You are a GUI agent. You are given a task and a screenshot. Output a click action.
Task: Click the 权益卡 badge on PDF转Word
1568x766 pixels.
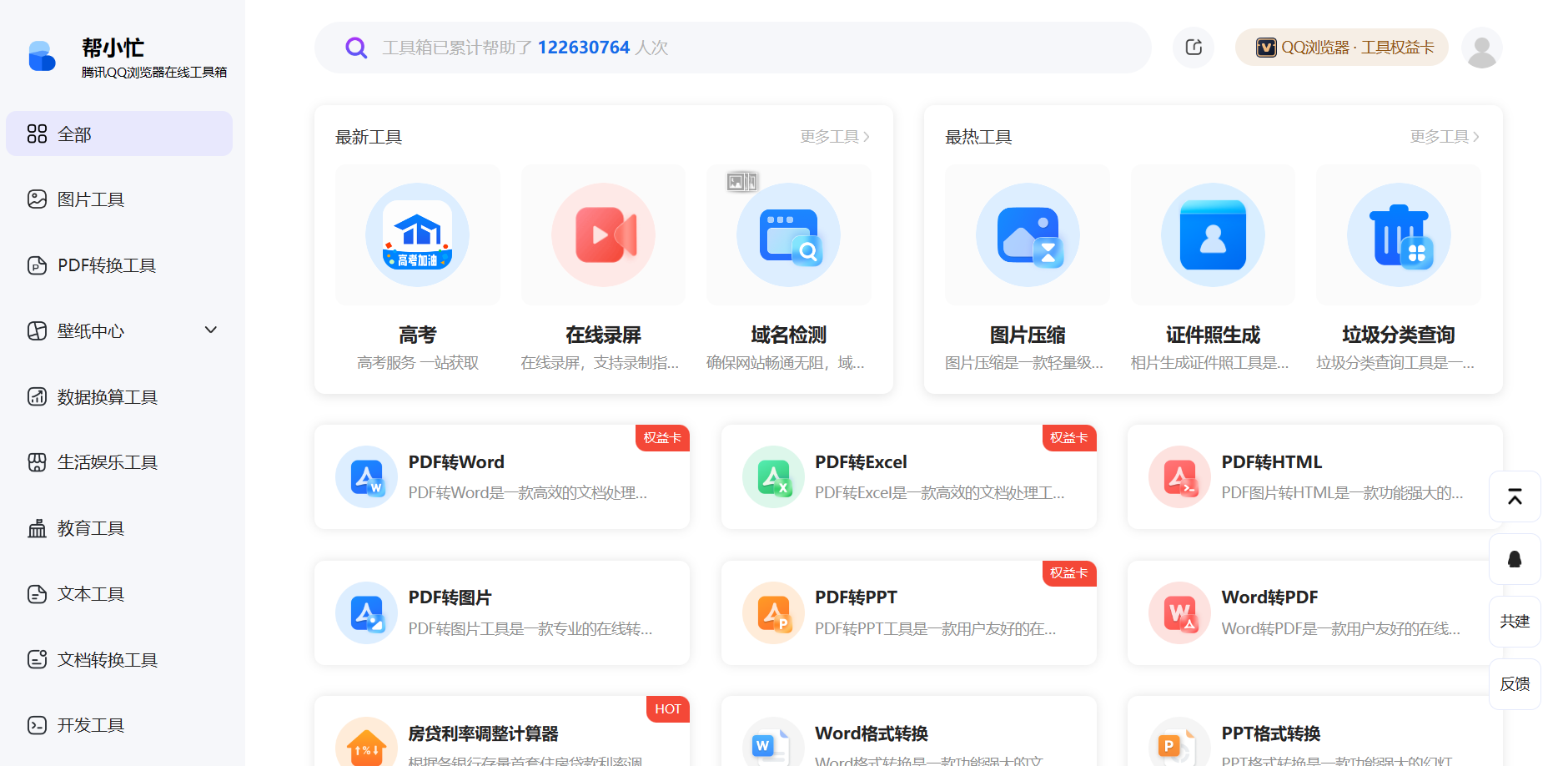click(x=662, y=438)
